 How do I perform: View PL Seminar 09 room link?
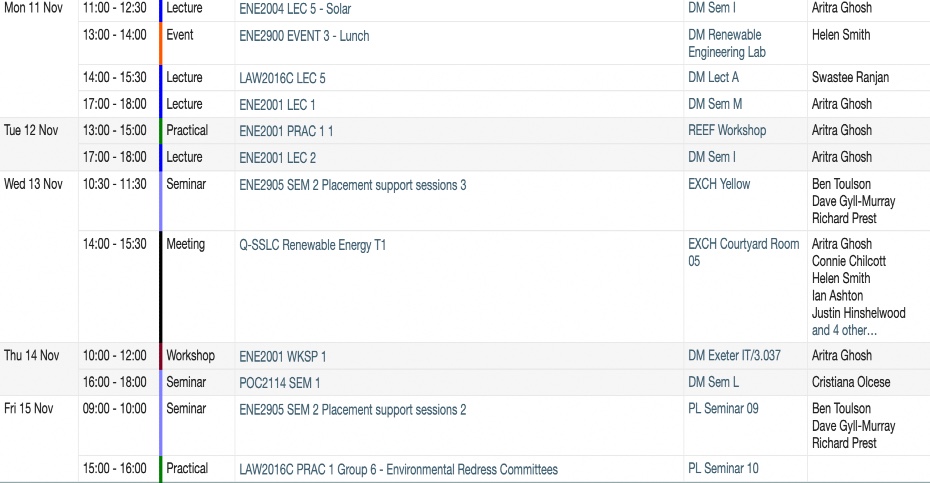point(723,408)
